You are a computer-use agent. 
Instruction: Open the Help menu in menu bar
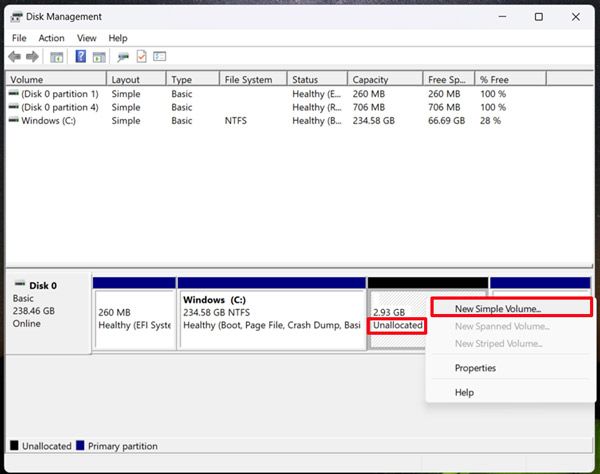pos(118,38)
